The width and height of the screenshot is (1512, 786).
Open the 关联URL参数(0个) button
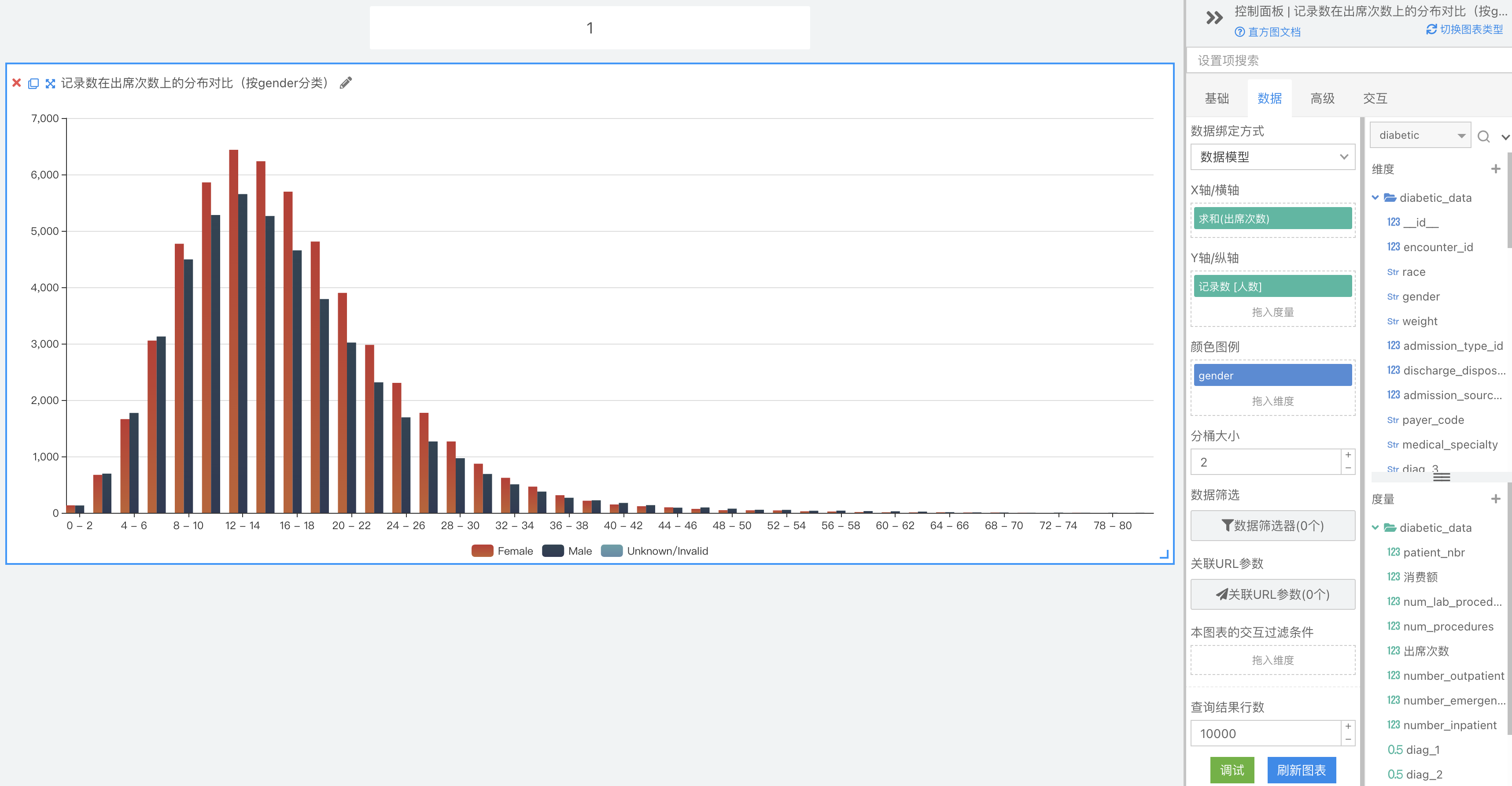click(1272, 594)
